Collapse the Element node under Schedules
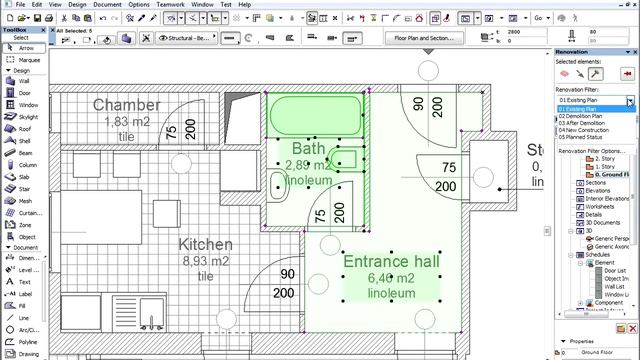Image resolution: width=640 pixels, height=360 pixels. [580, 263]
